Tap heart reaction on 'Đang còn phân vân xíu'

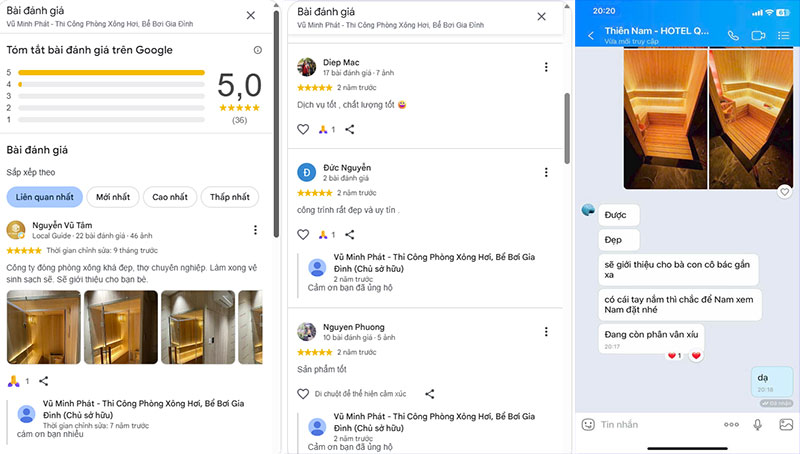[x=696, y=356]
